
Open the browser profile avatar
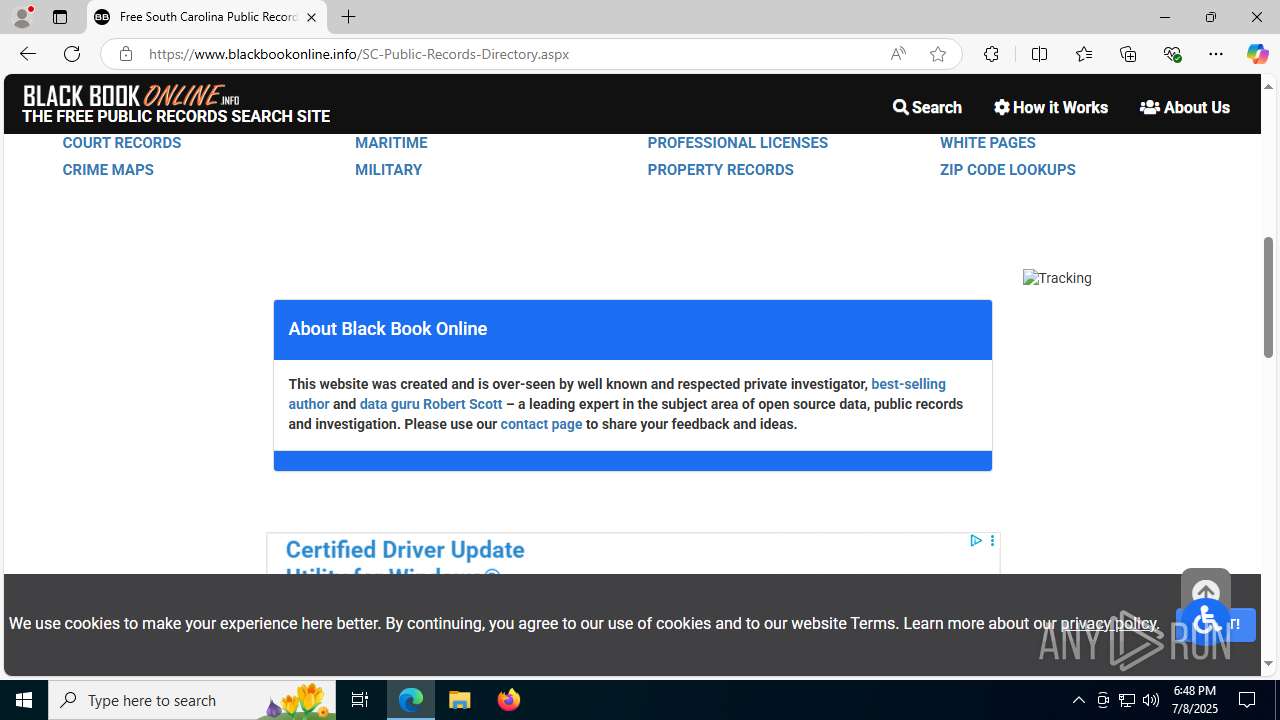[22, 17]
